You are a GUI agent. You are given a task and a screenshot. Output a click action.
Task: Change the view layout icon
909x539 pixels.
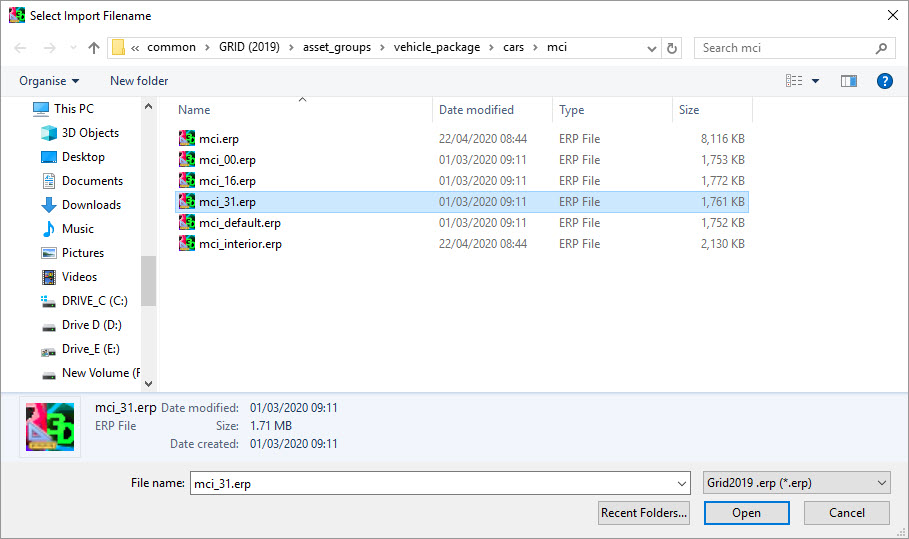point(794,81)
